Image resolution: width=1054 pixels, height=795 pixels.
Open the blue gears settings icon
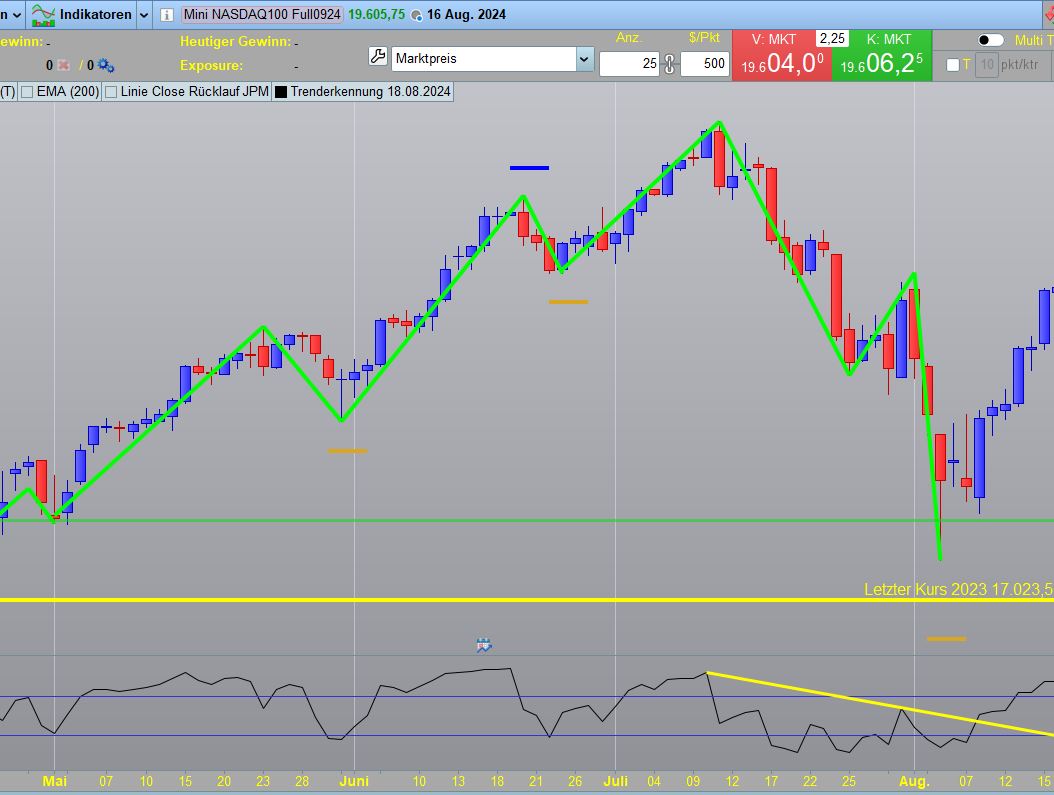[x=106, y=65]
